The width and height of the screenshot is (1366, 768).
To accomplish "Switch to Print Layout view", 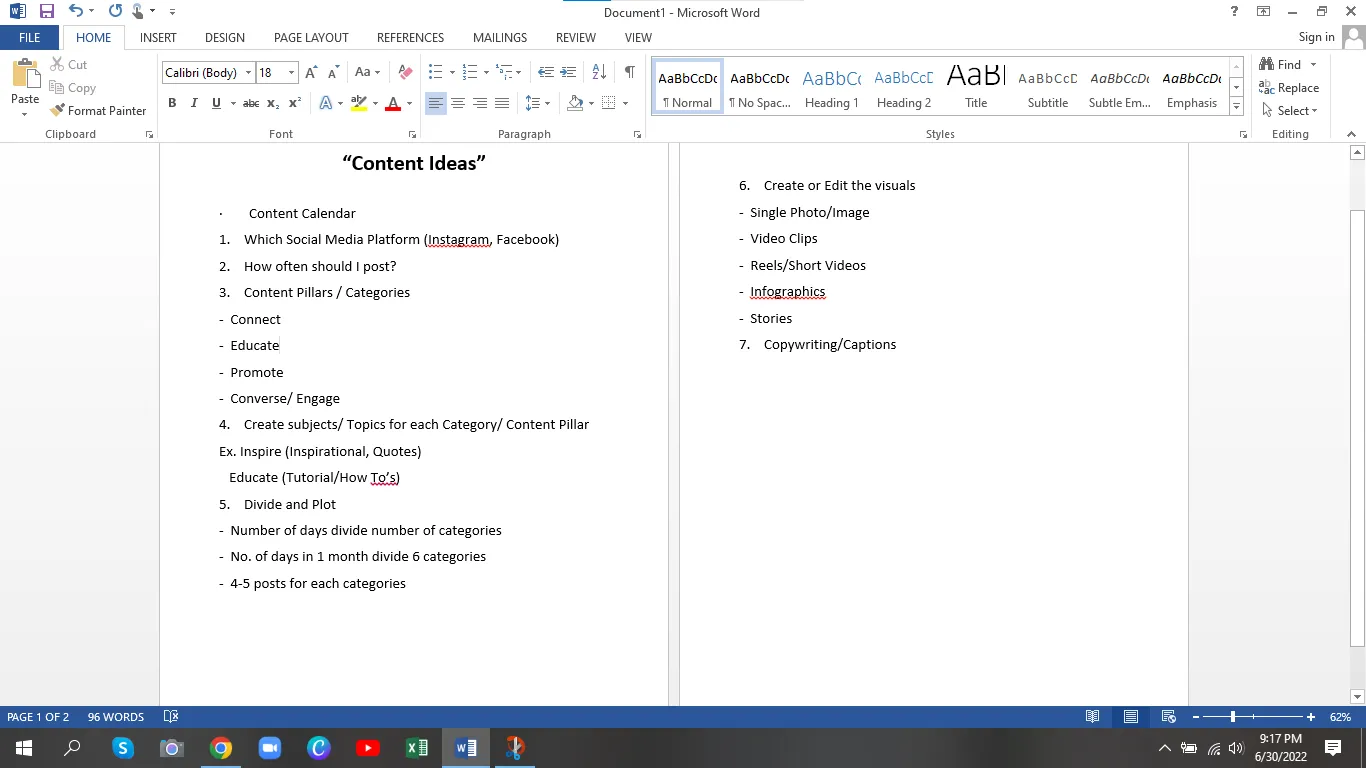I will pos(1131,717).
